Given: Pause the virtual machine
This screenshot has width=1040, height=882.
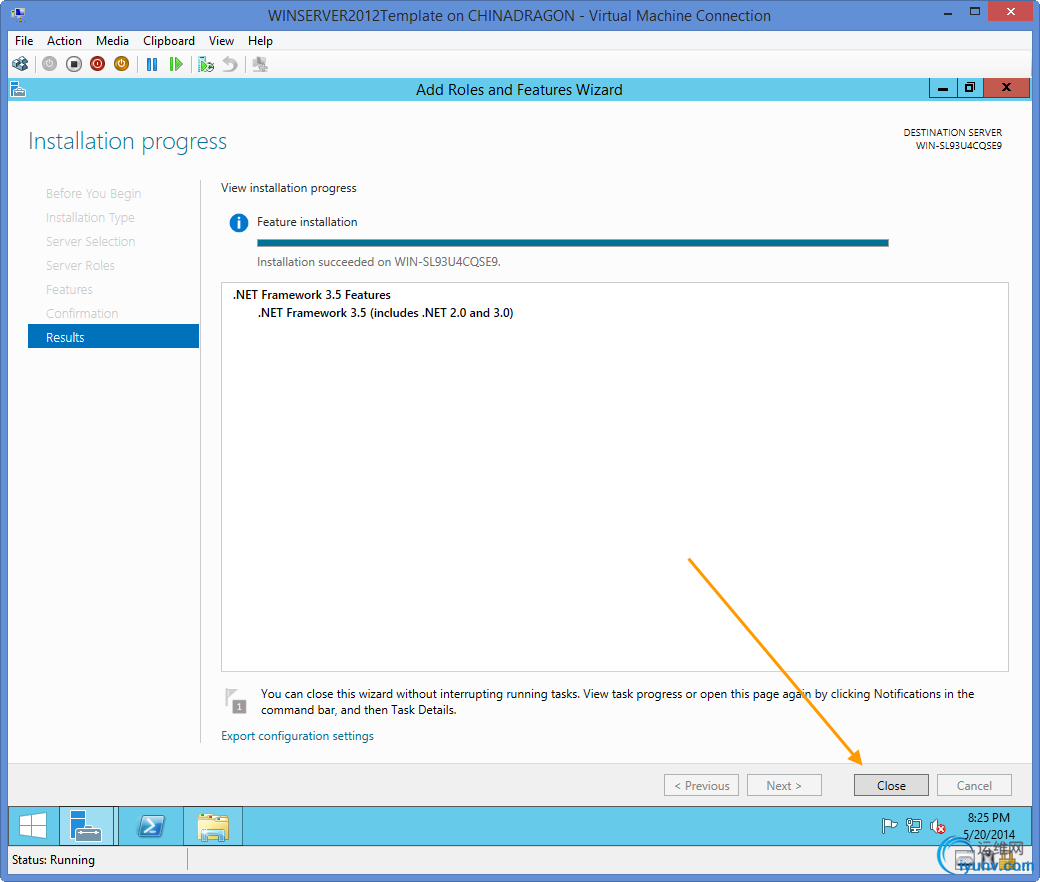Looking at the screenshot, I should point(152,64).
